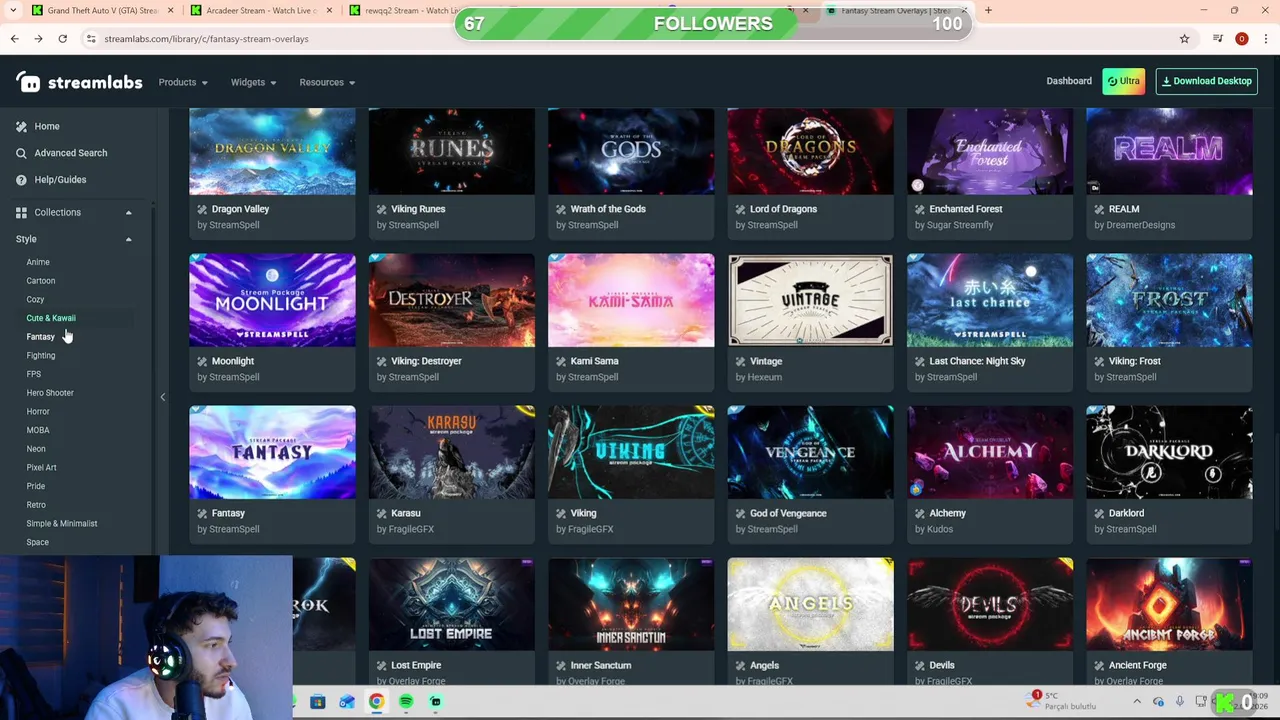Click the Download Desktop button
The image size is (1280, 720).
[x=1206, y=81]
